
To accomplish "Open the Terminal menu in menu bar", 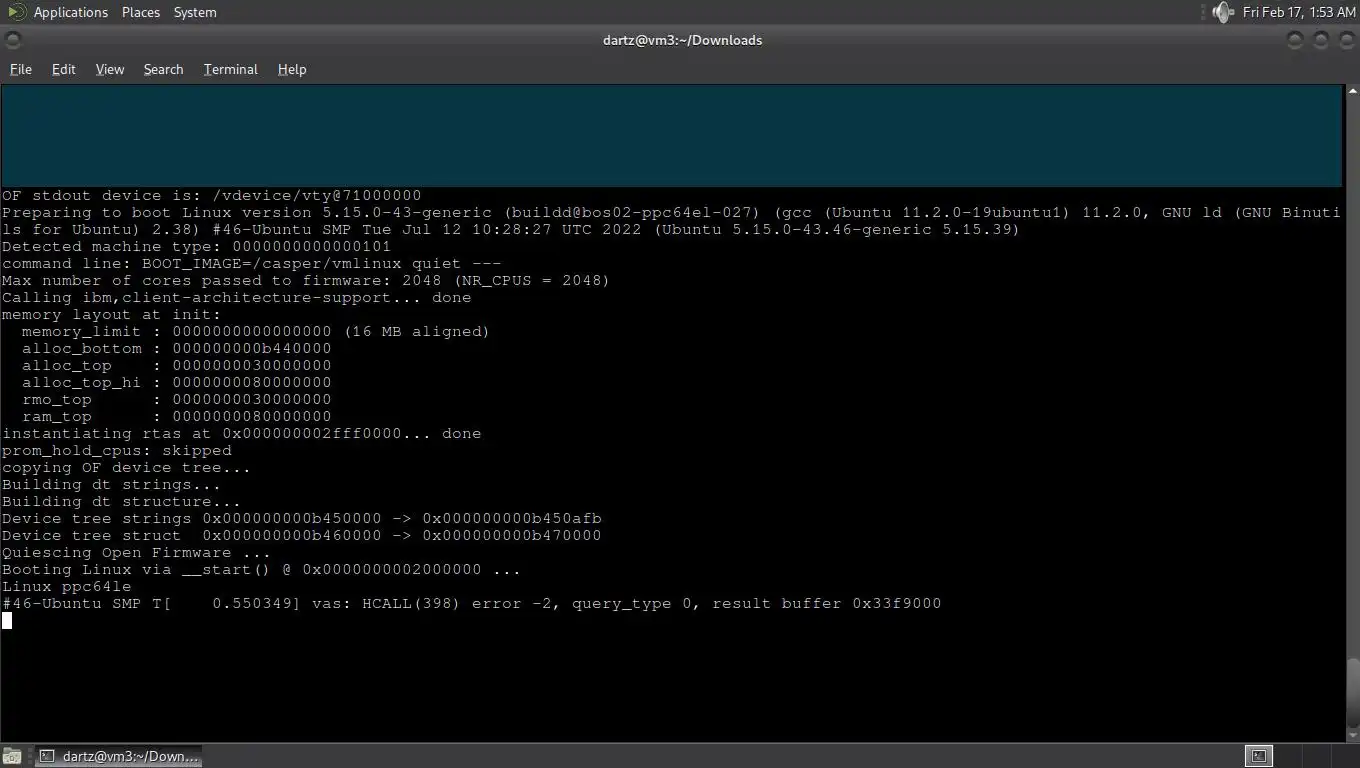I will tap(231, 69).
